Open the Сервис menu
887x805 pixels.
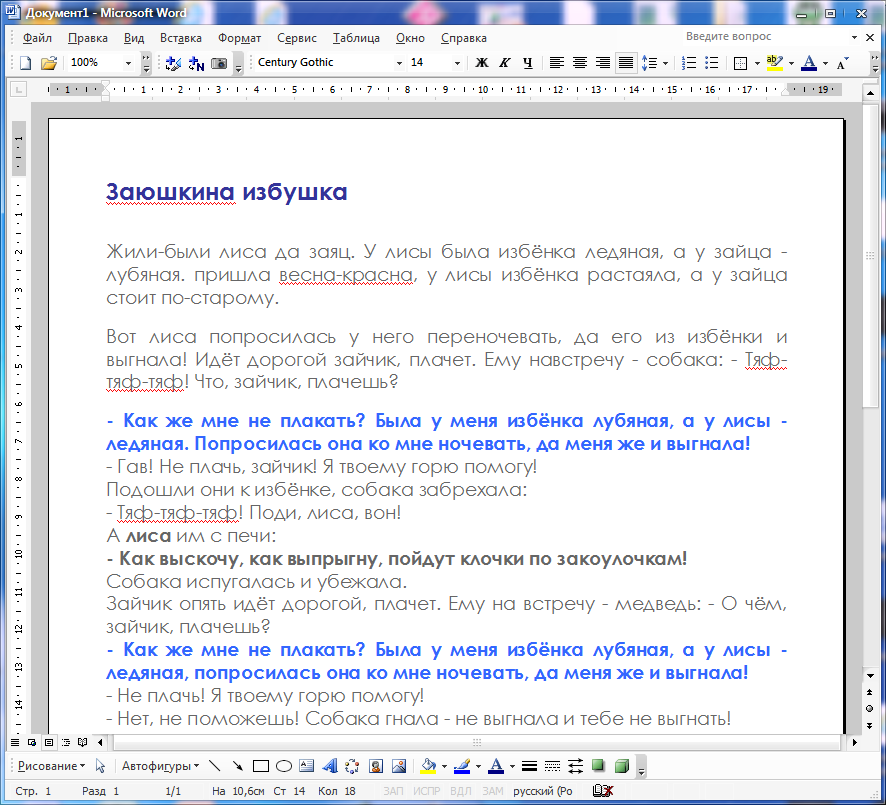pyautogui.click(x=296, y=38)
